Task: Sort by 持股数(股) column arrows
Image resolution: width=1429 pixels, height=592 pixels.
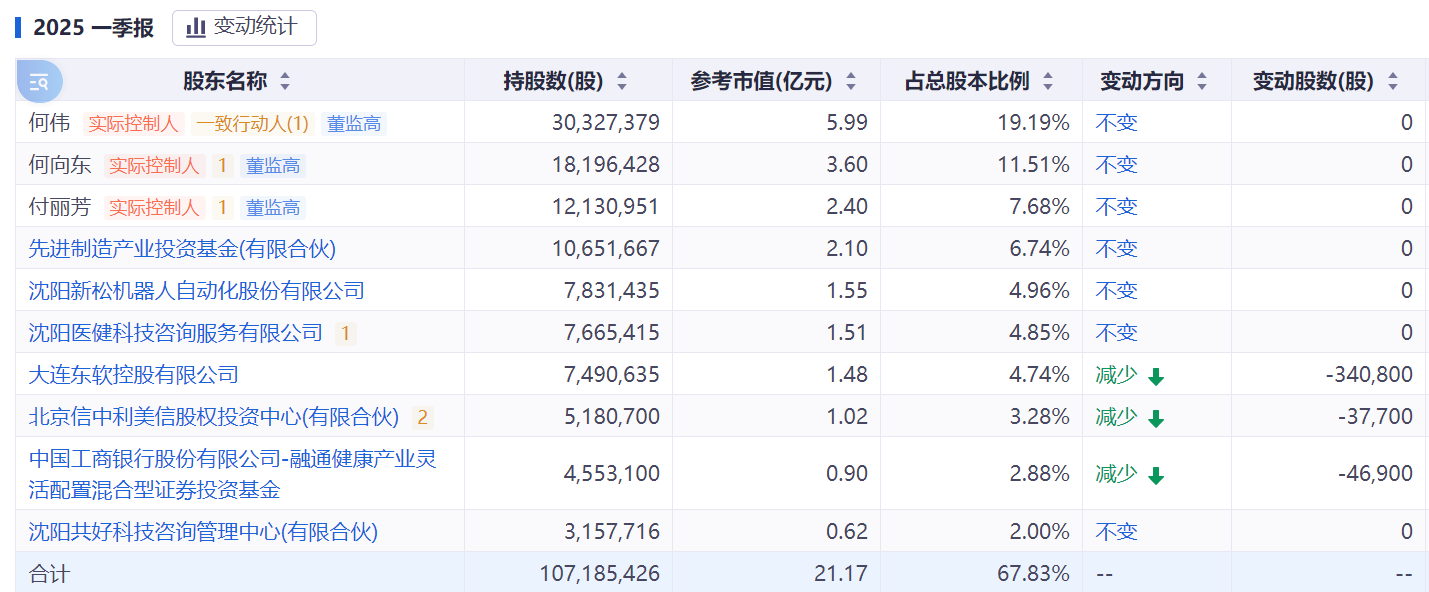Action: coord(622,82)
